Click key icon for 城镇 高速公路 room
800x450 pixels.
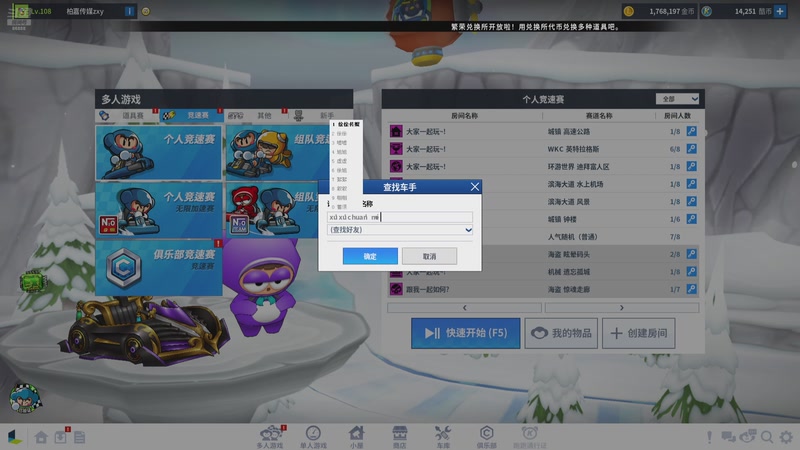pyautogui.click(x=691, y=131)
